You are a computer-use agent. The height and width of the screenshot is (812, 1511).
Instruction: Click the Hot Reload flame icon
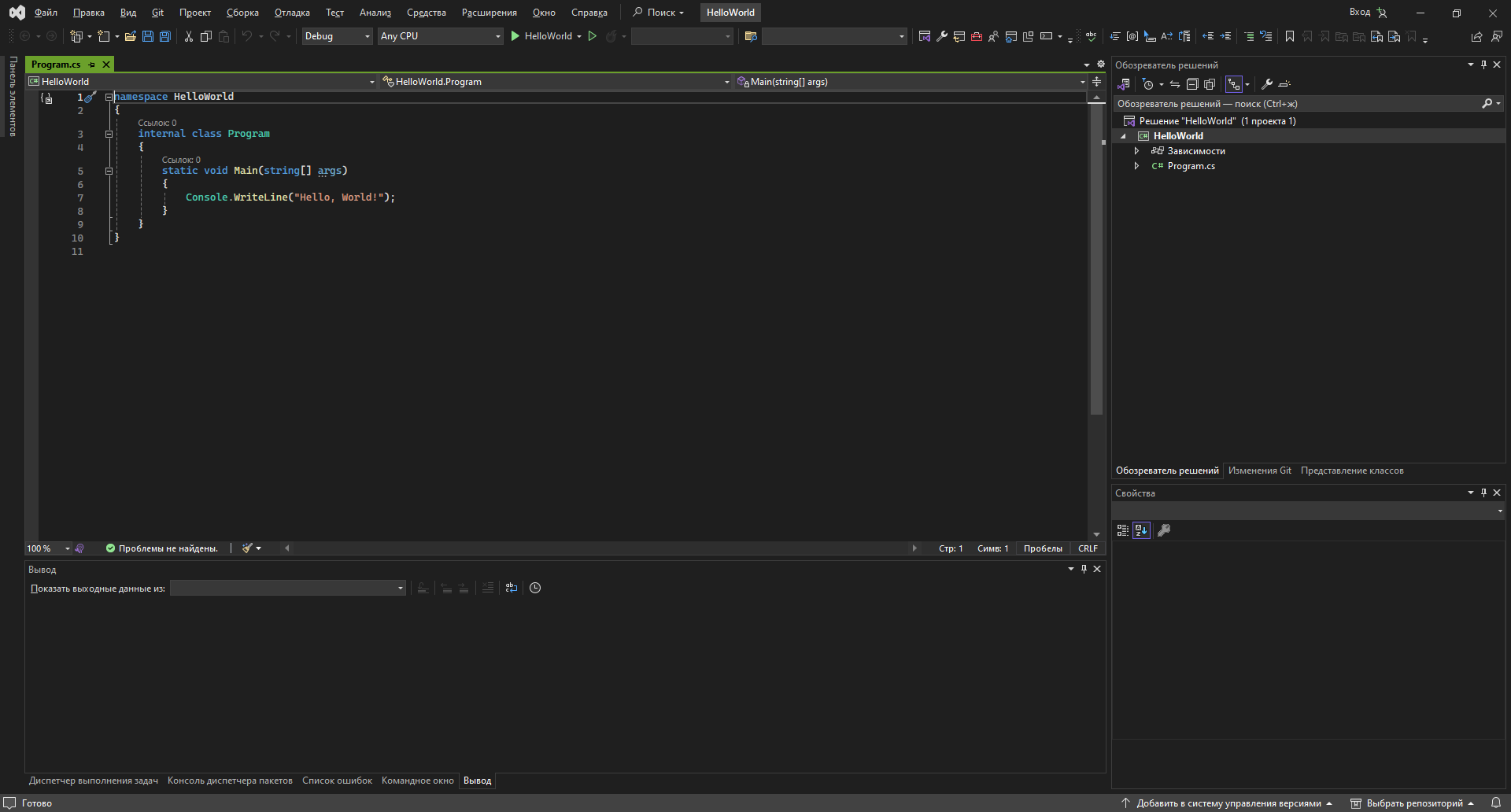pos(611,36)
